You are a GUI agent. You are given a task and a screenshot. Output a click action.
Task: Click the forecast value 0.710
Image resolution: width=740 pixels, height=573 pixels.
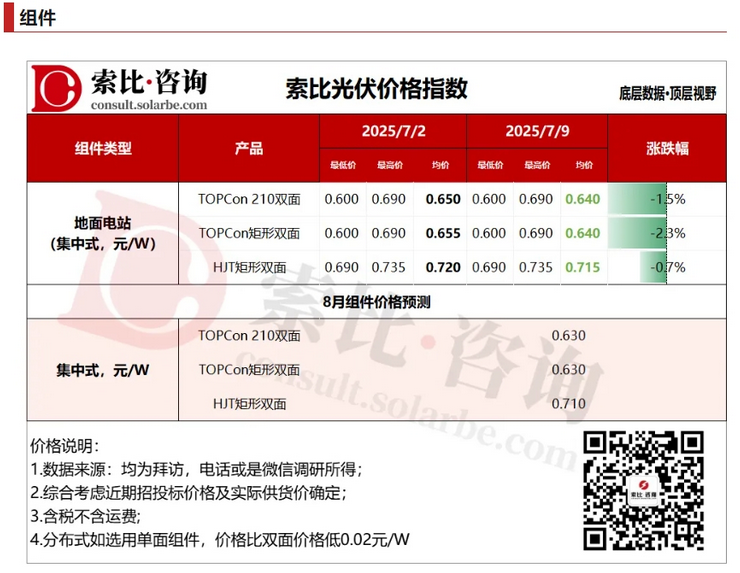pyautogui.click(x=569, y=404)
